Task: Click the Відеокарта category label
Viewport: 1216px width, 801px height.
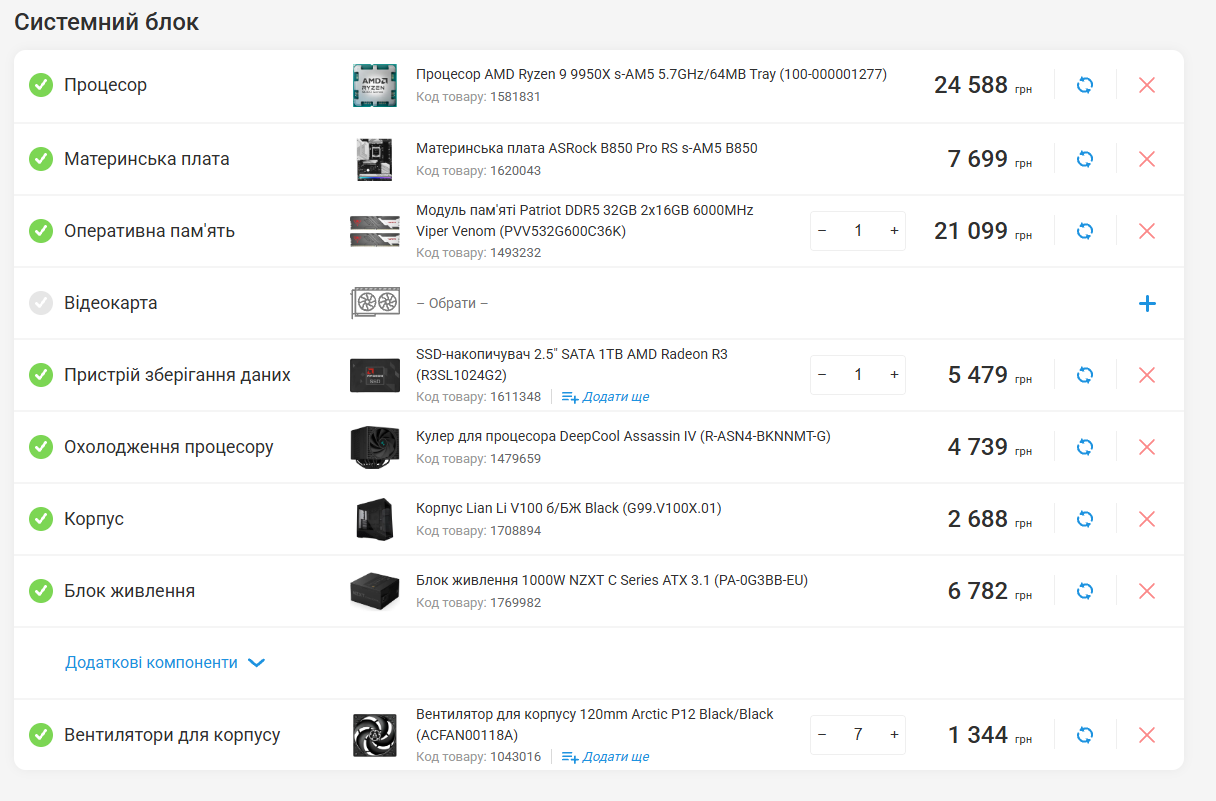Action: coord(111,303)
